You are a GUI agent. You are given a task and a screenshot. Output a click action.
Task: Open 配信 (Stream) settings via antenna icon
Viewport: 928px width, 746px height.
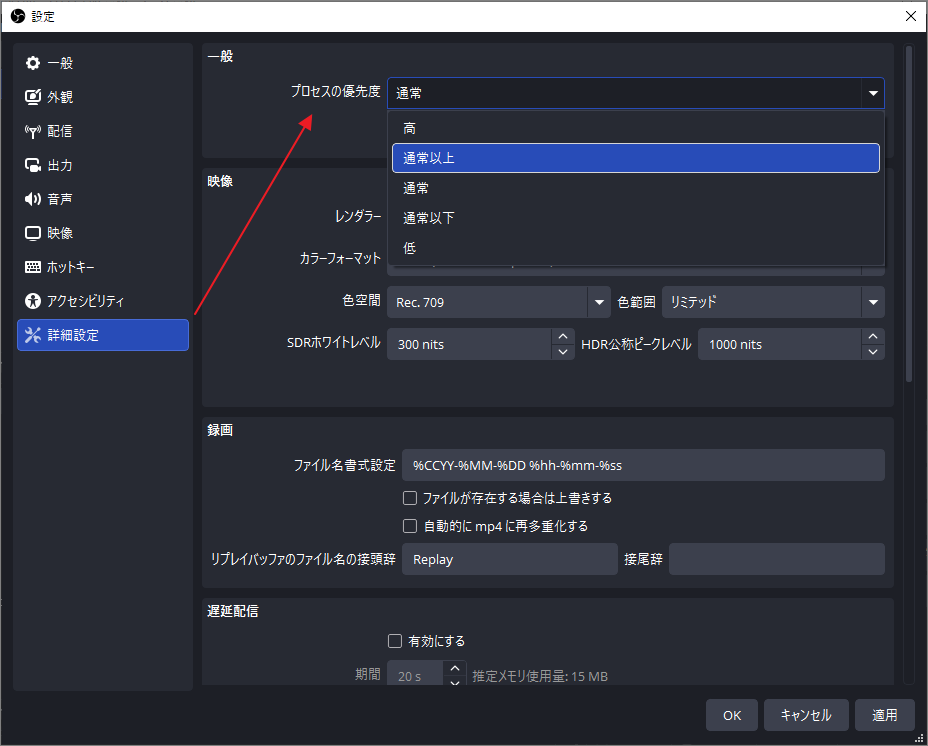35,130
